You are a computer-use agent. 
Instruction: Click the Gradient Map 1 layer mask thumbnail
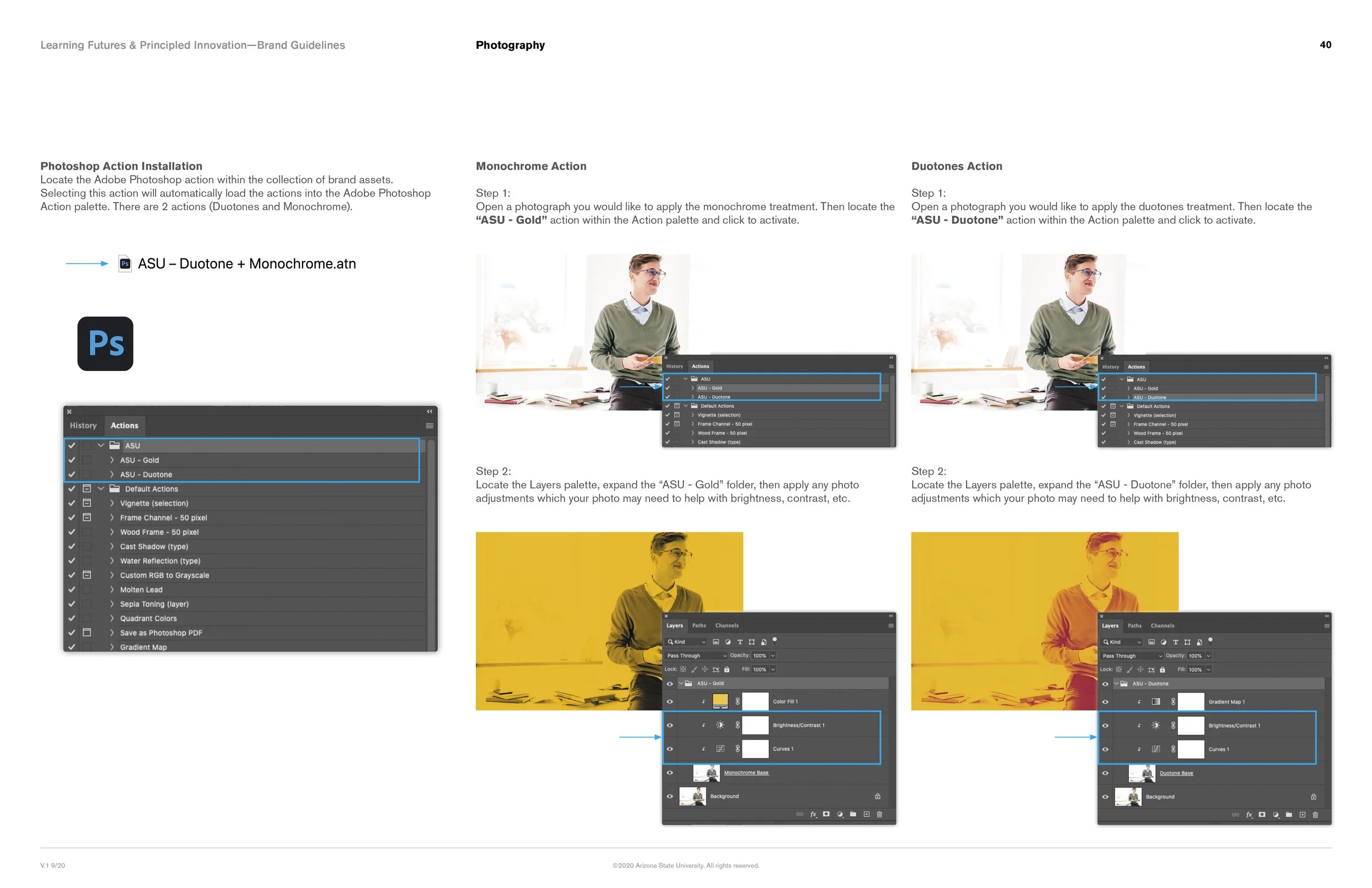1190,702
